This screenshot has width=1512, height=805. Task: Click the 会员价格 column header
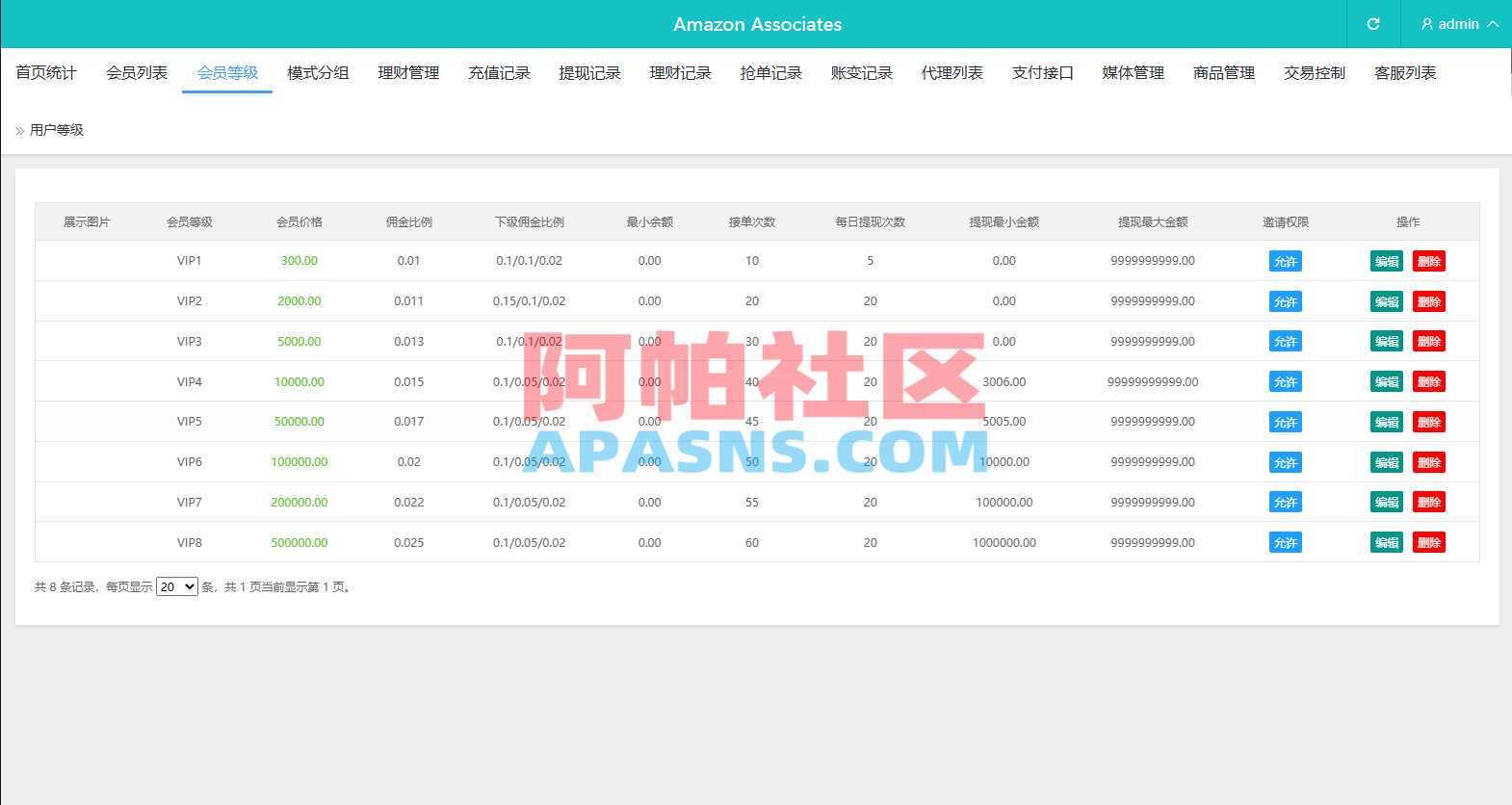(x=300, y=222)
